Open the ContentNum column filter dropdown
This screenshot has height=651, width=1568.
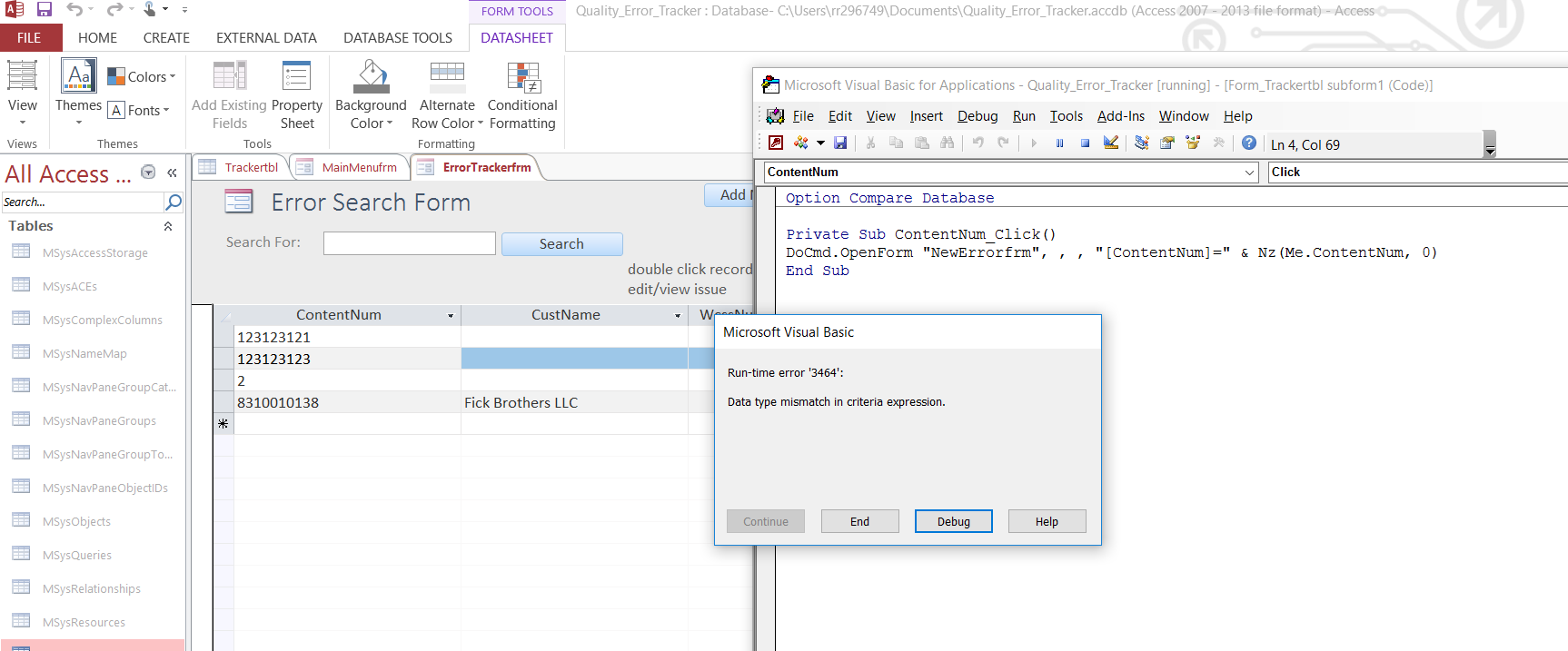tap(451, 316)
